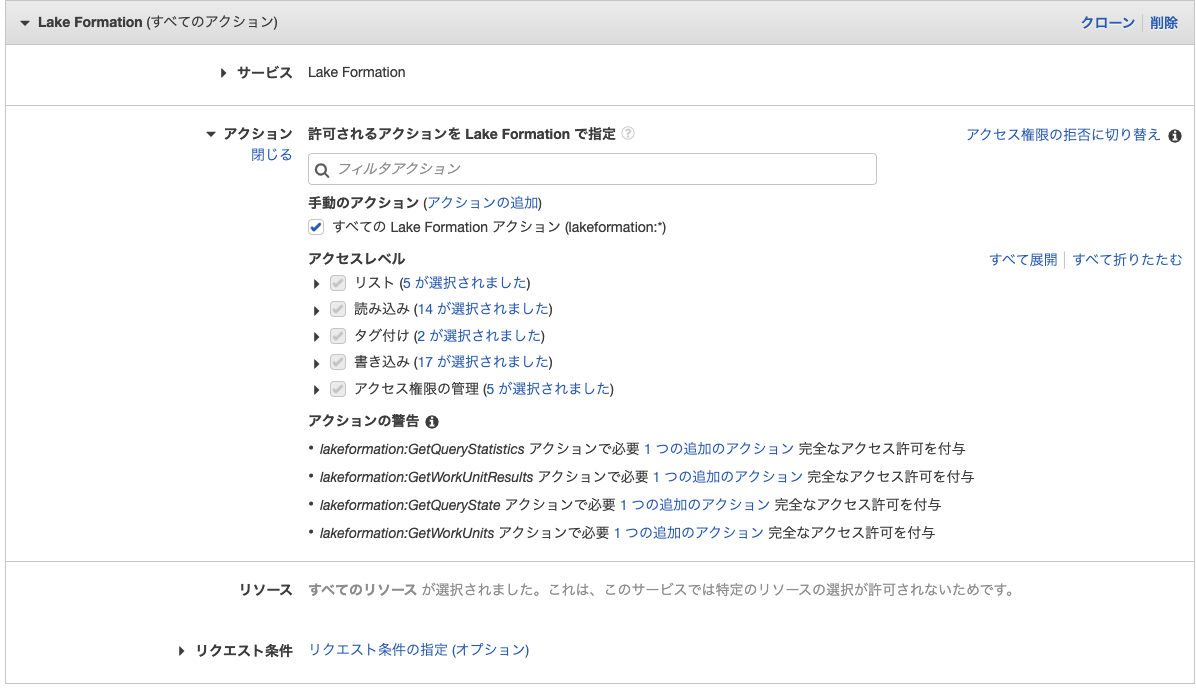This screenshot has height=692, width=1196.
Task: Click リクエスト条件の指定 (オプション) link
Action: pos(419,650)
